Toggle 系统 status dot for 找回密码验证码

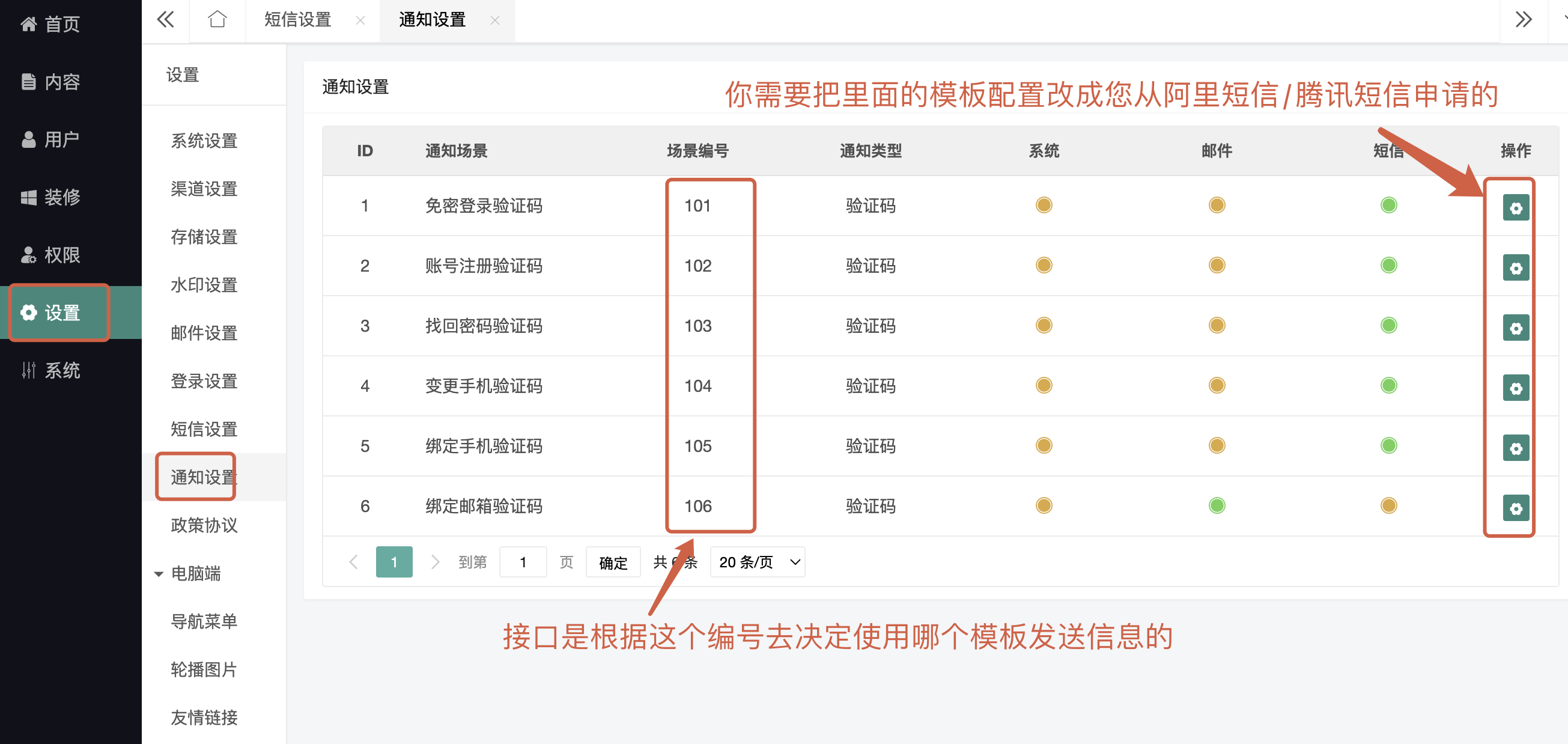(1044, 325)
